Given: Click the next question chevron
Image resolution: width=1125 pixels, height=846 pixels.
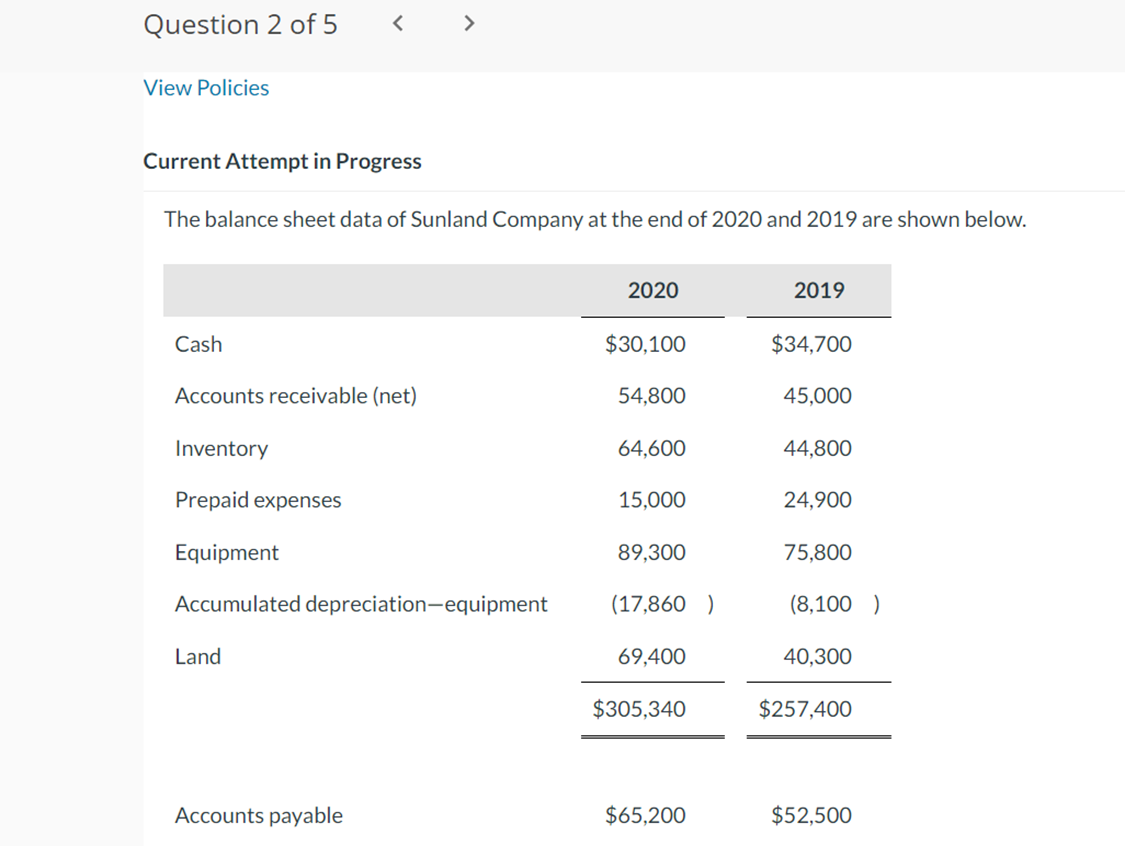Looking at the screenshot, I should tap(468, 23).
